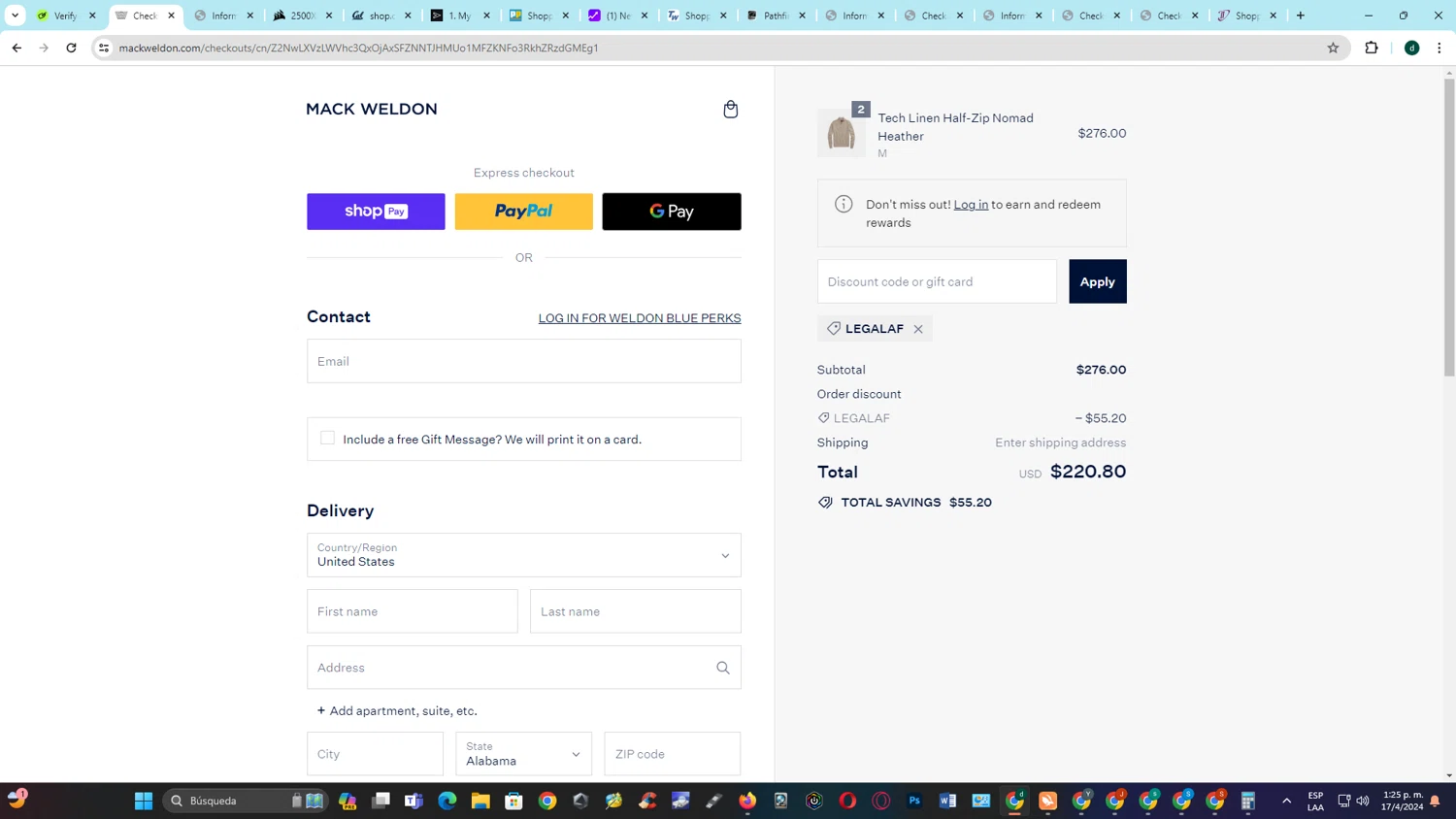Remove the LEGALAF discount code tag
Screen dimensions: 1456x819
[918, 329]
